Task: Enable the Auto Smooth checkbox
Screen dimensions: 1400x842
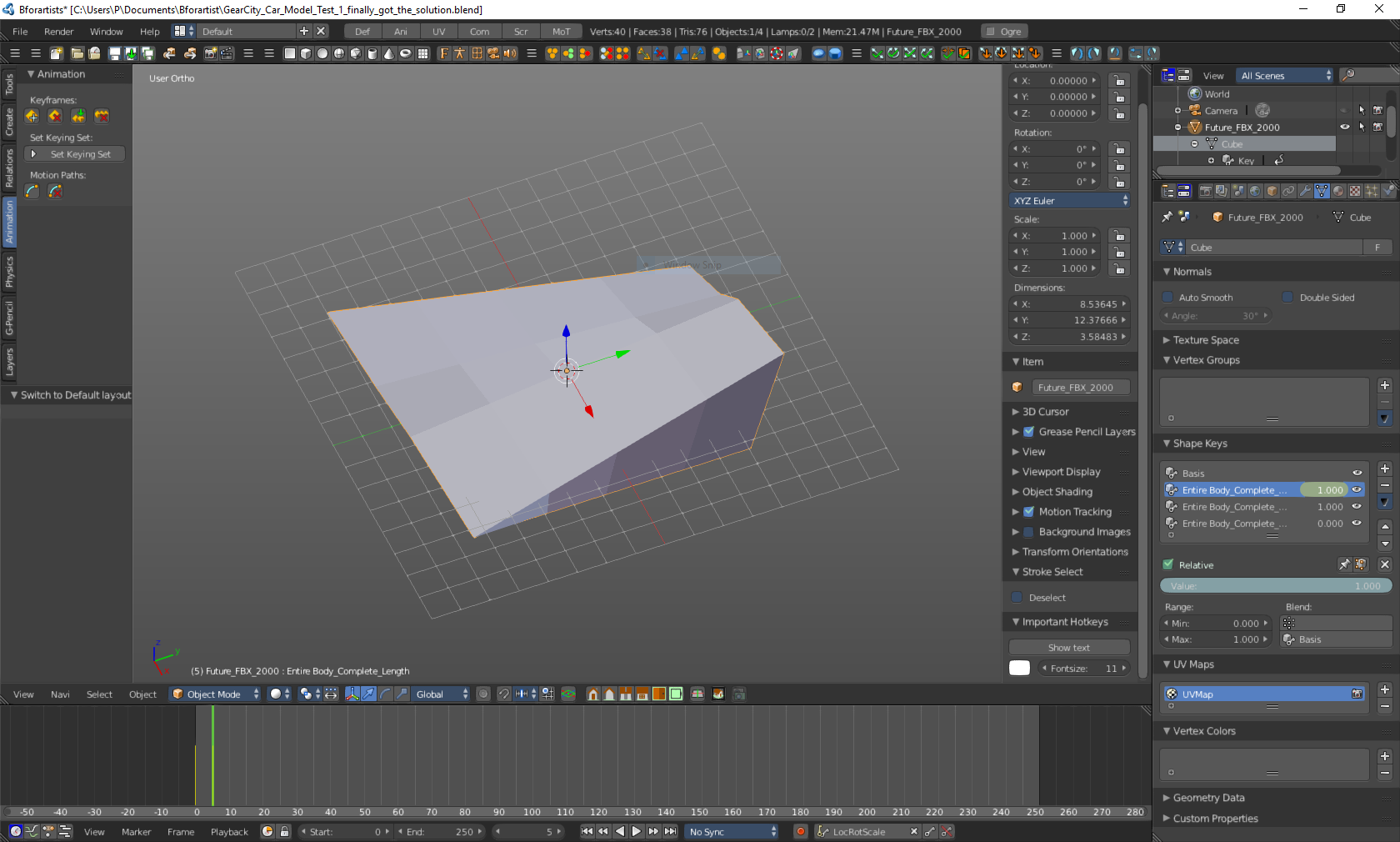Action: (1168, 298)
